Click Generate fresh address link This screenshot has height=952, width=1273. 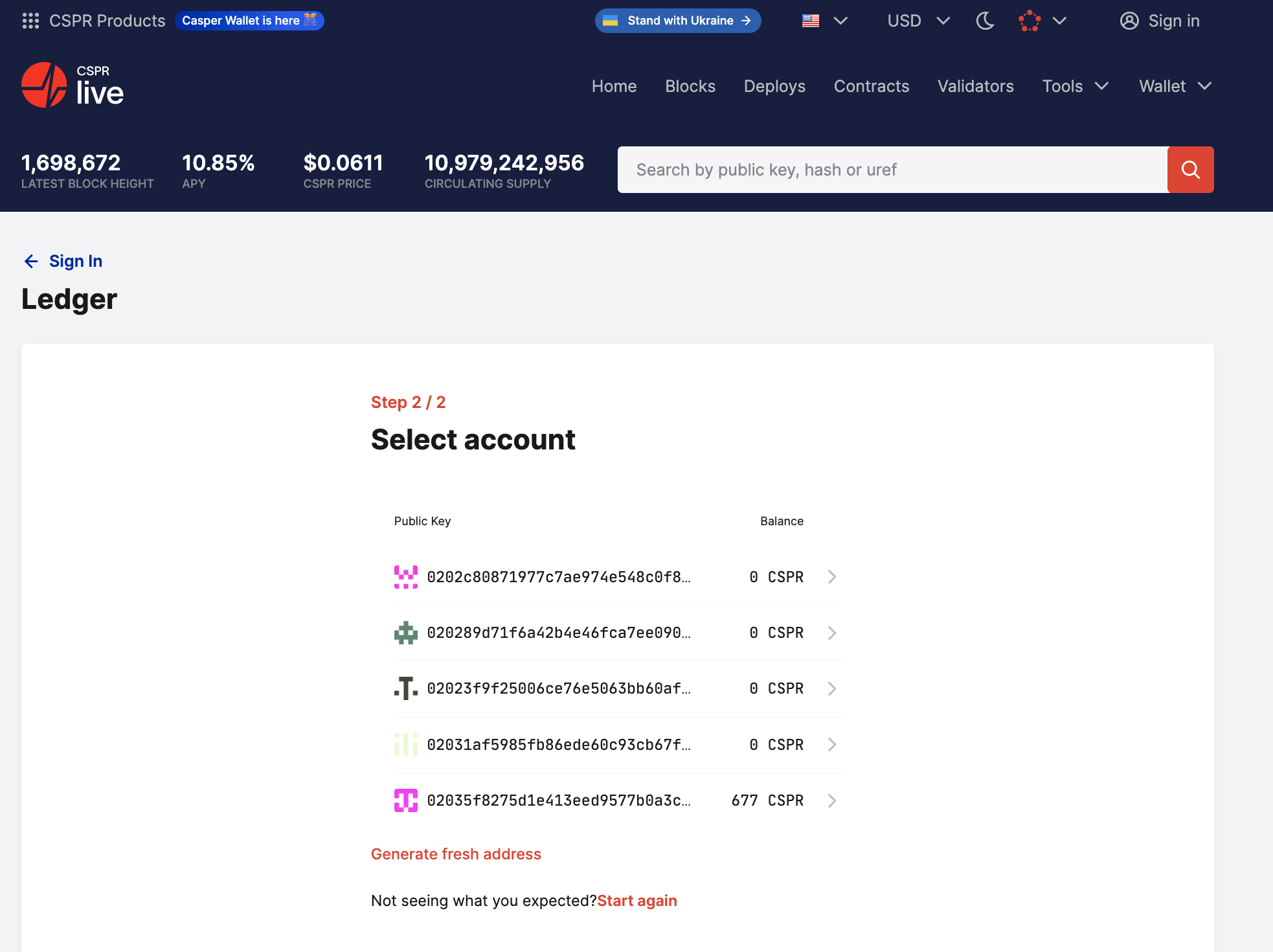point(456,853)
